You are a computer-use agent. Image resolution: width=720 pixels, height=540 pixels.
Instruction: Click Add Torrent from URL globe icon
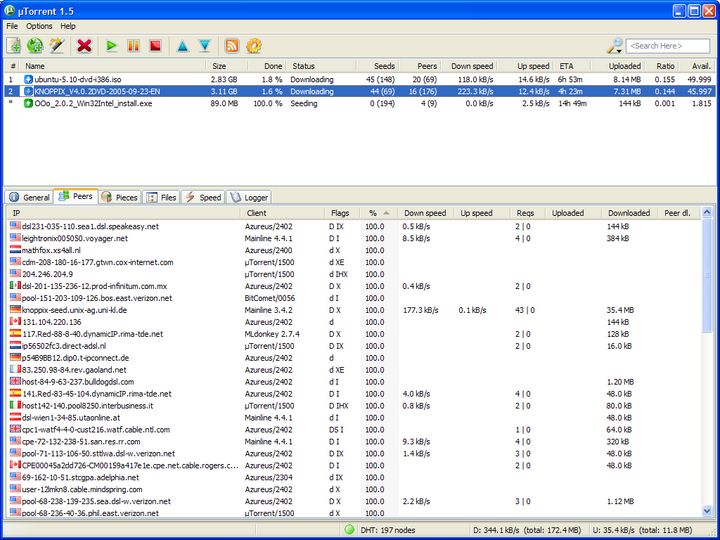[35, 45]
